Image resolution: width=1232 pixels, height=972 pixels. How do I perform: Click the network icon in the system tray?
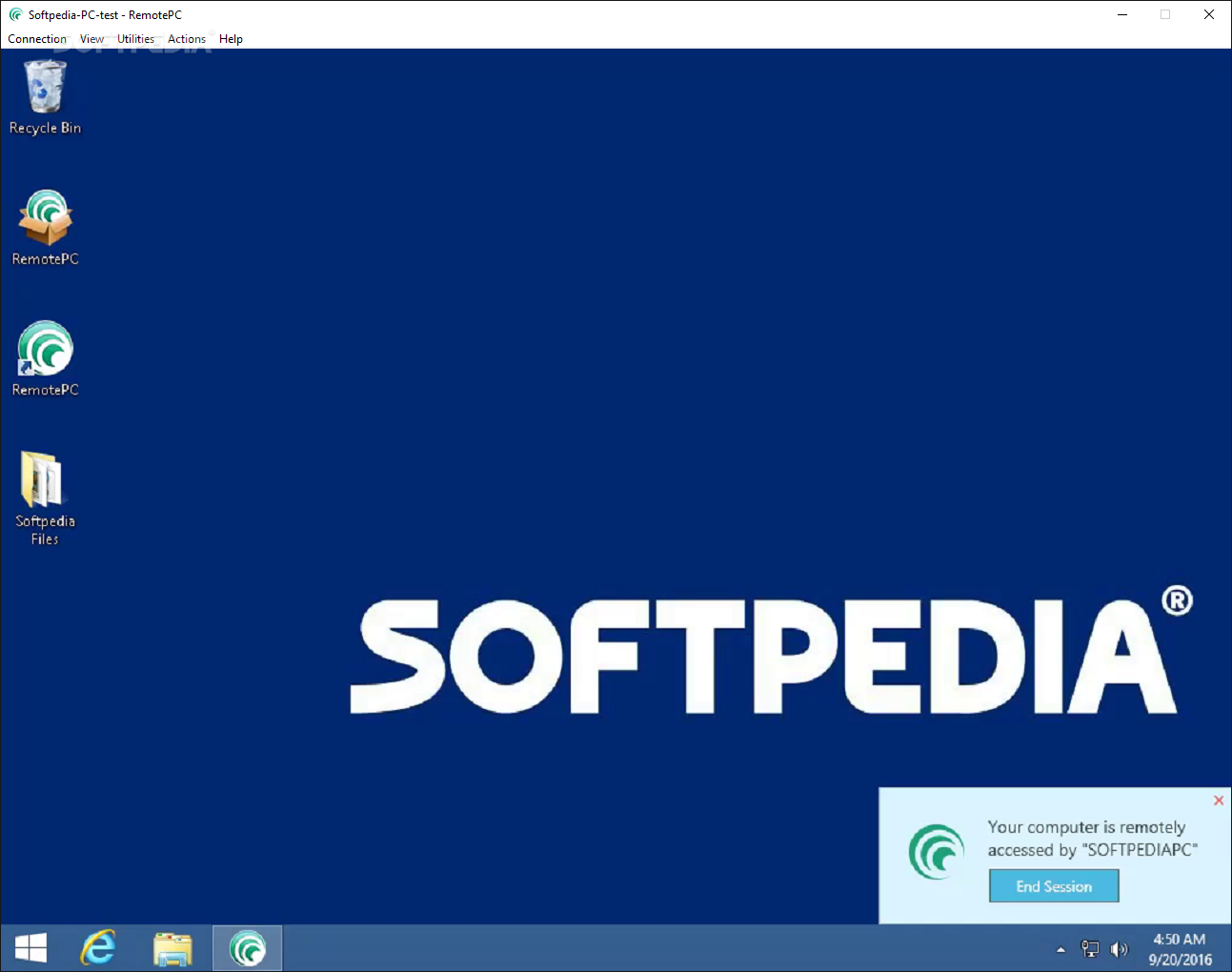point(1090,948)
